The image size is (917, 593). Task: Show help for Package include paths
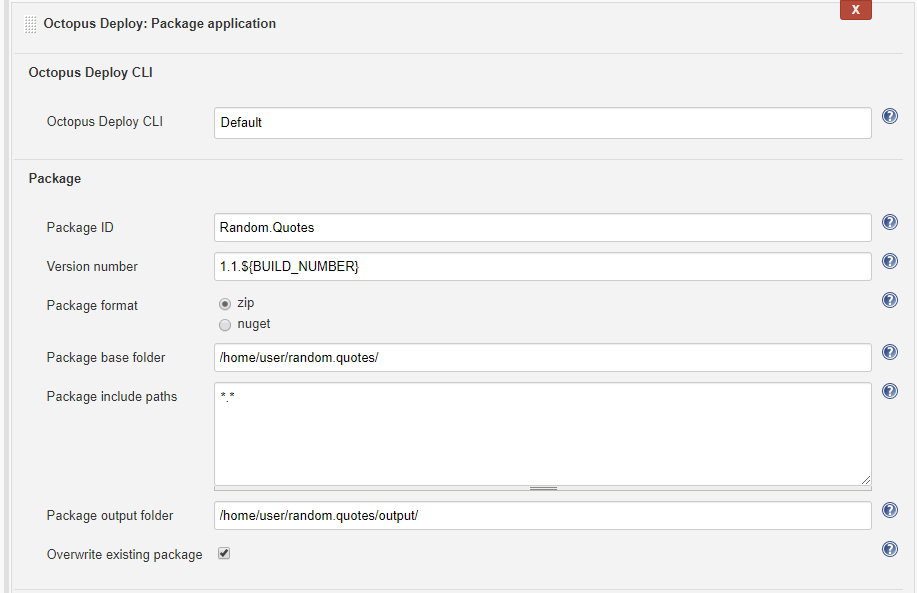pyautogui.click(x=889, y=391)
